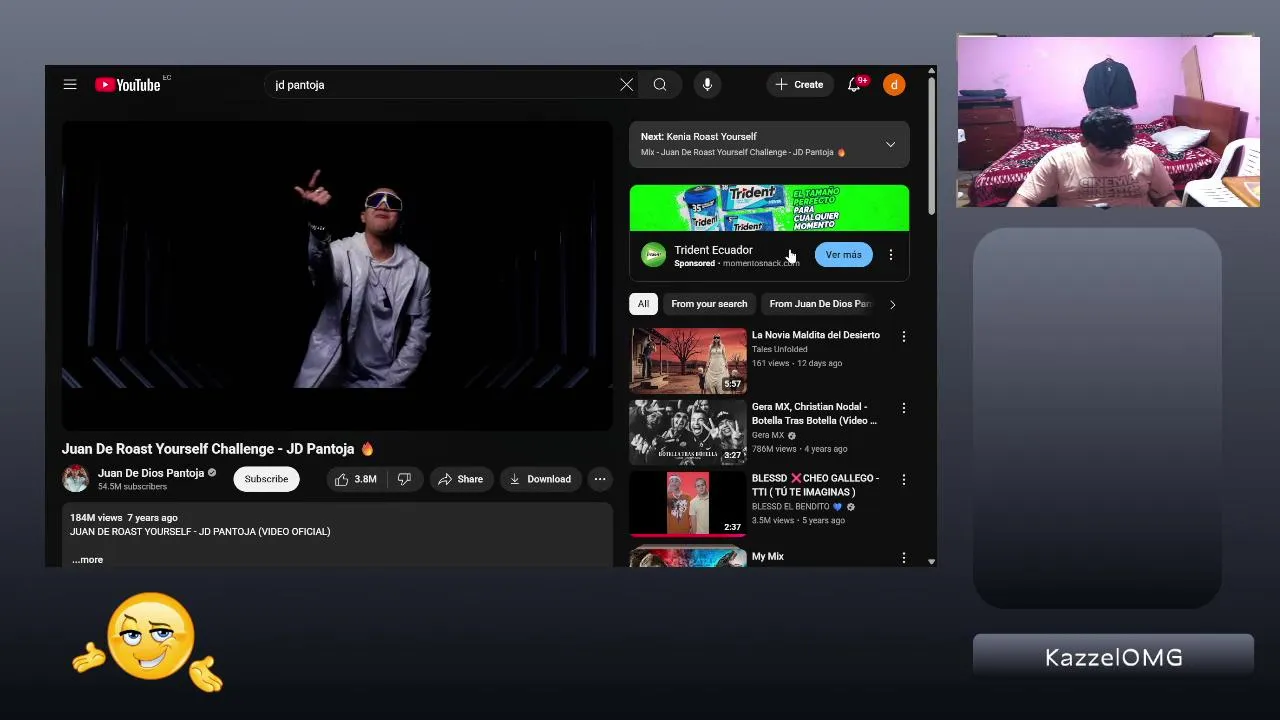Click the scrollbar up arrow
1280x720 pixels.
pyautogui.click(x=932, y=71)
